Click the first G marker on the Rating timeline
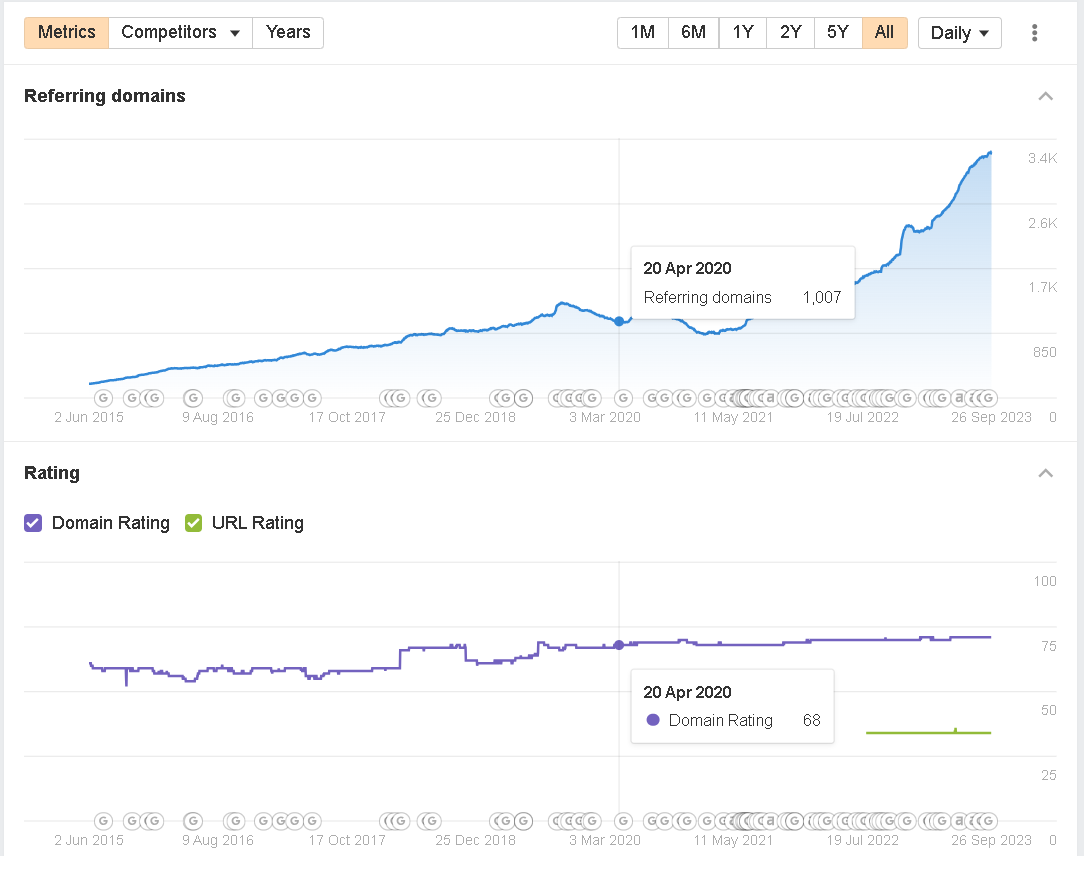 (x=103, y=821)
